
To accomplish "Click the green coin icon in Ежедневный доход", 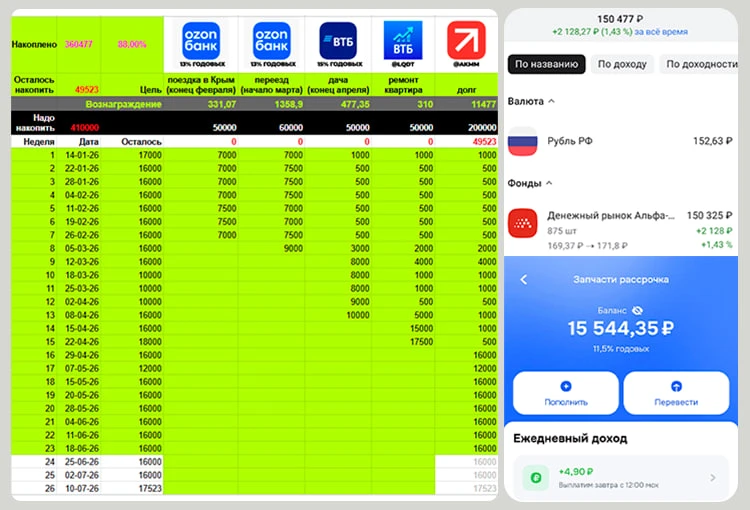I will (536, 477).
